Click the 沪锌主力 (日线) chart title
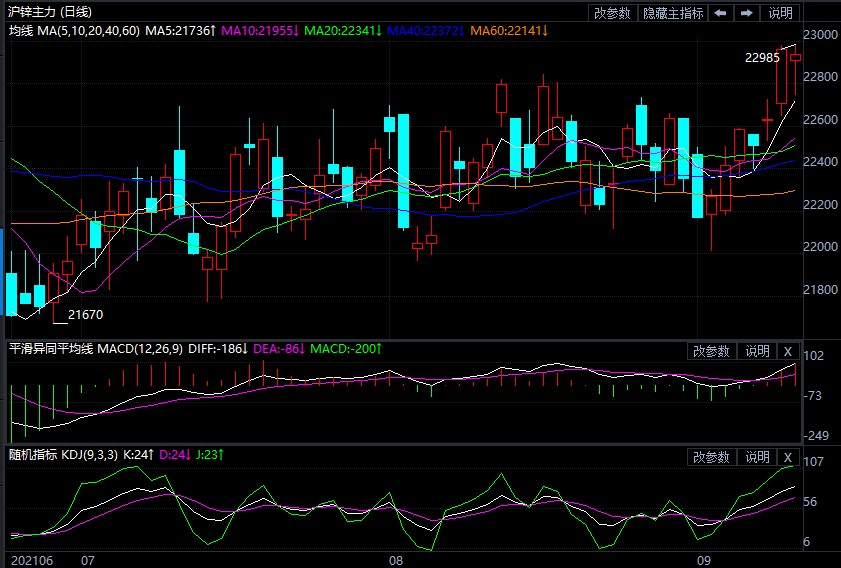The width and height of the screenshot is (841, 568). (50, 11)
